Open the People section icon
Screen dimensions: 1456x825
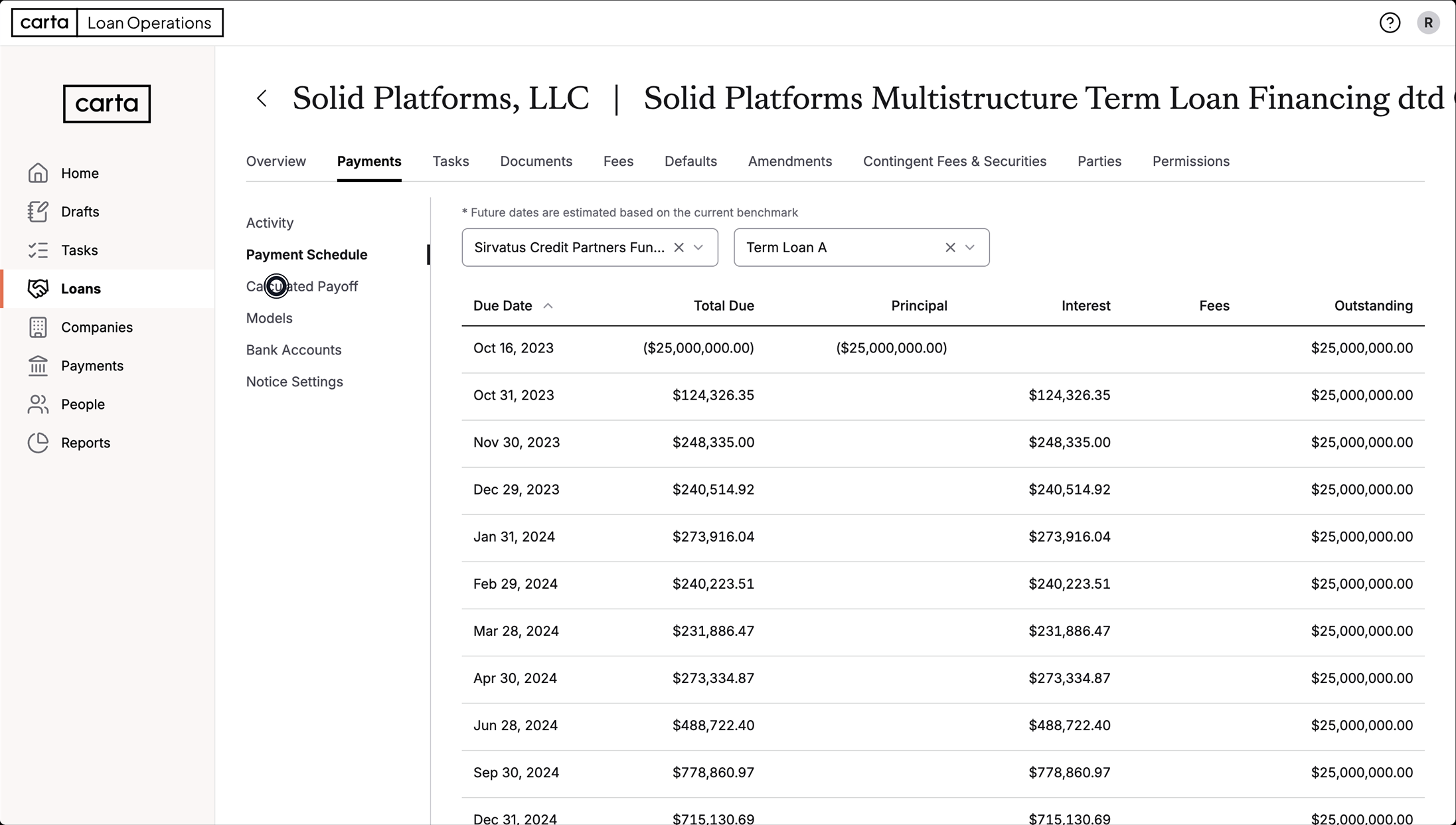tap(39, 404)
